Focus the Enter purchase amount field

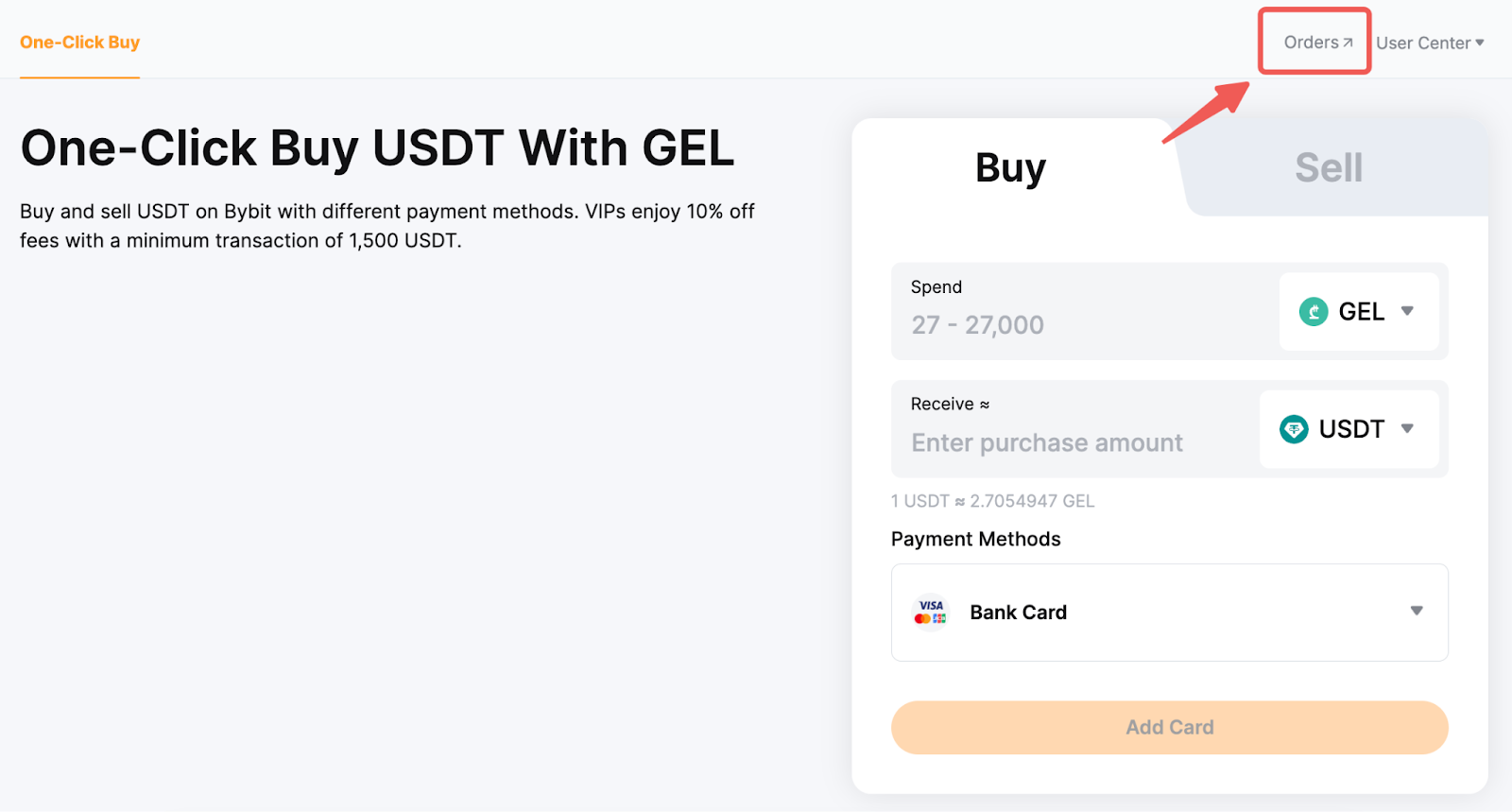[x=1047, y=442]
